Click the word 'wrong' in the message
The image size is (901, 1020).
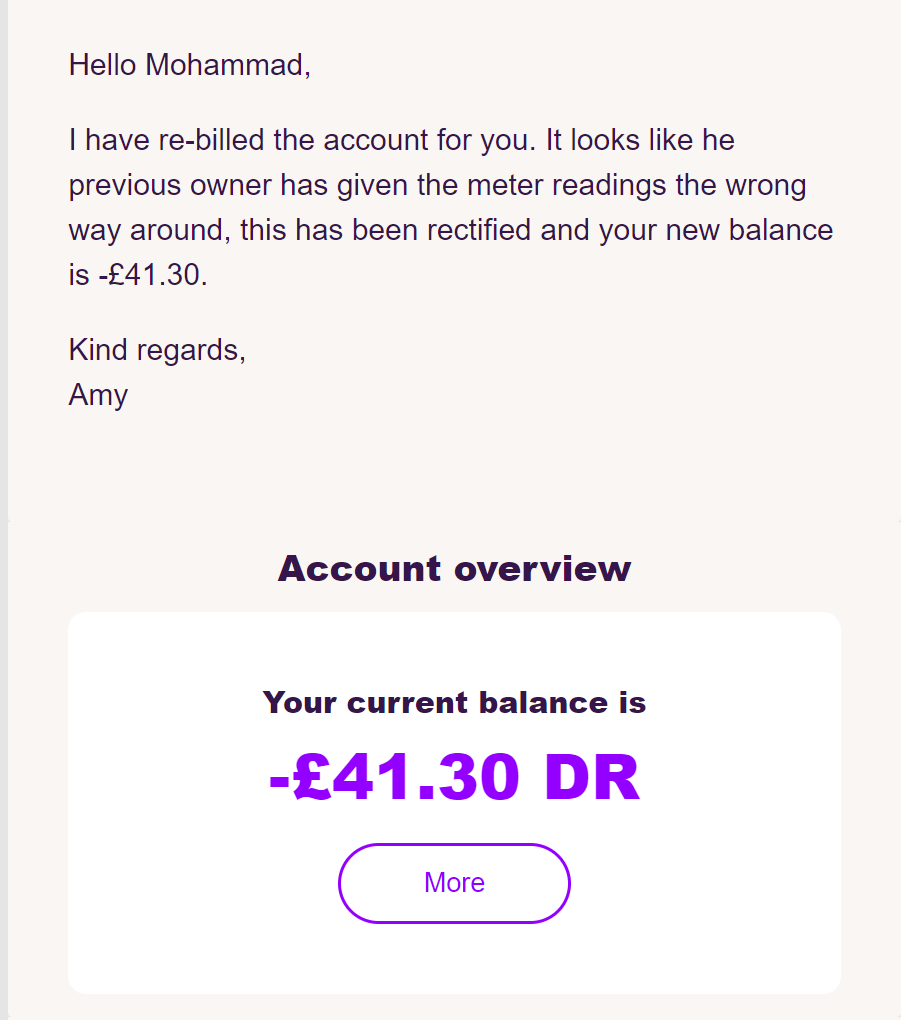pyautogui.click(x=766, y=185)
